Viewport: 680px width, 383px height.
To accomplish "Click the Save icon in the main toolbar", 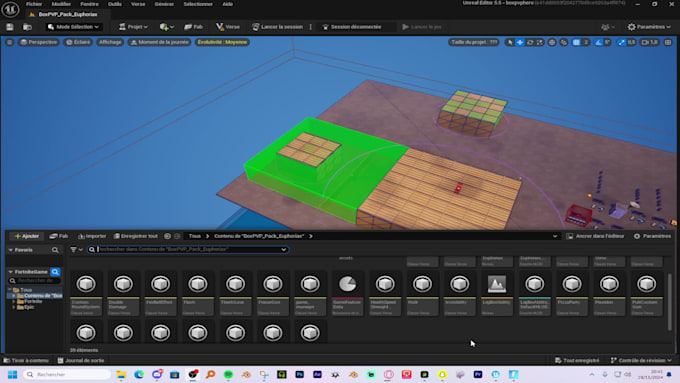I will 10,27.
